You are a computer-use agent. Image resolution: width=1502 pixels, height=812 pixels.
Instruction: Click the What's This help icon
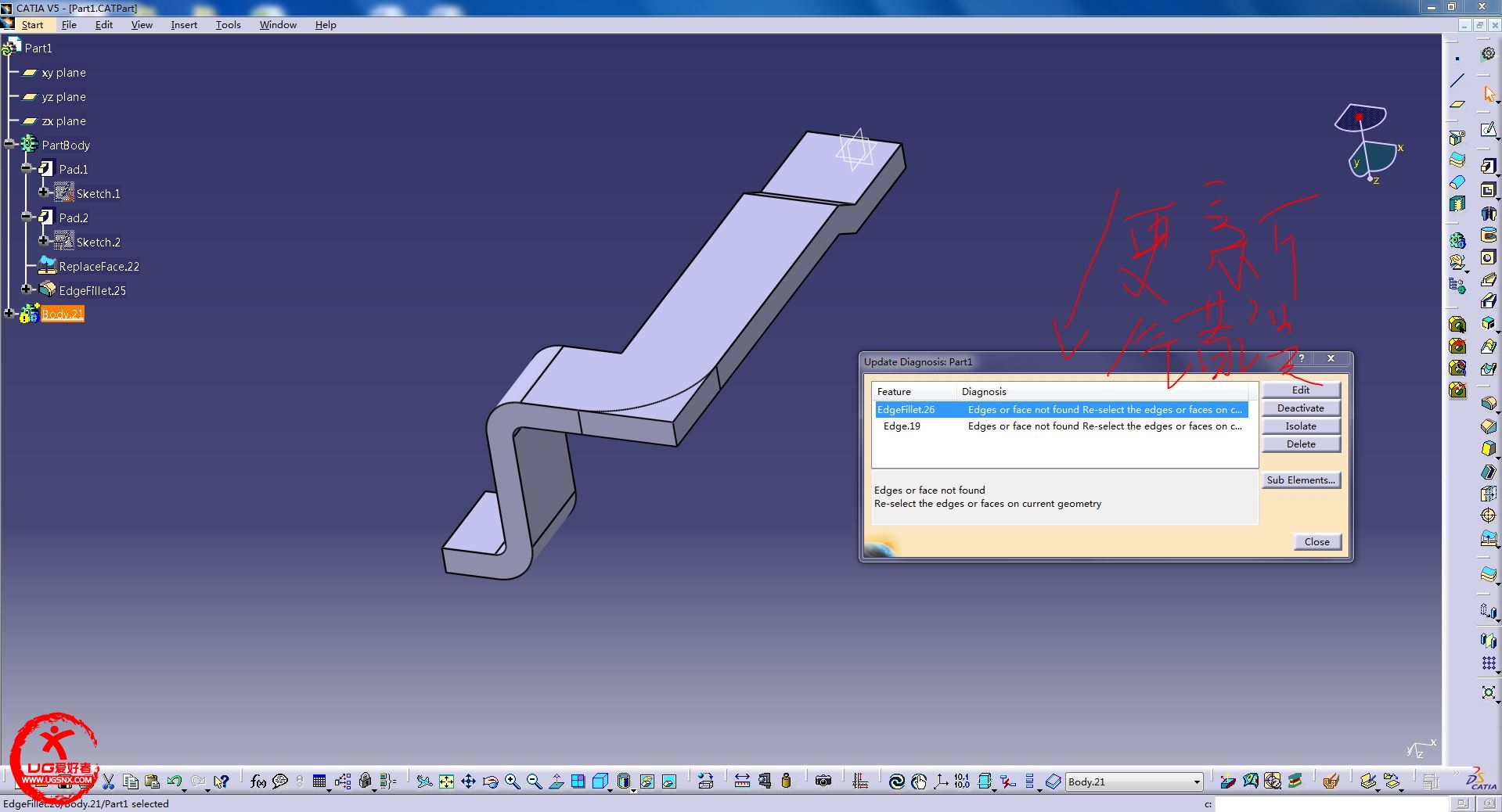(x=222, y=781)
